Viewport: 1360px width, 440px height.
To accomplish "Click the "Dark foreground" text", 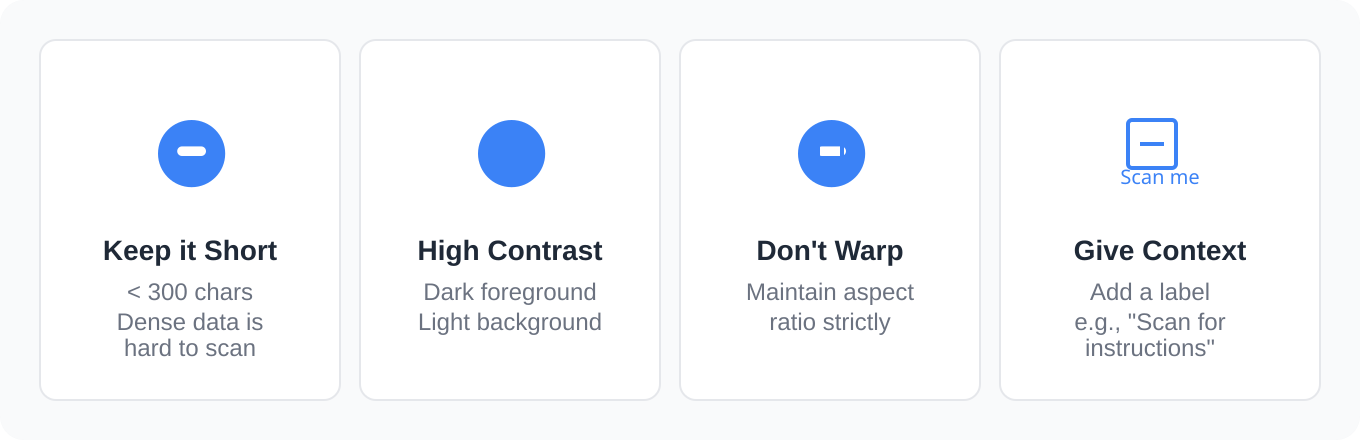I will pyautogui.click(x=510, y=292).
